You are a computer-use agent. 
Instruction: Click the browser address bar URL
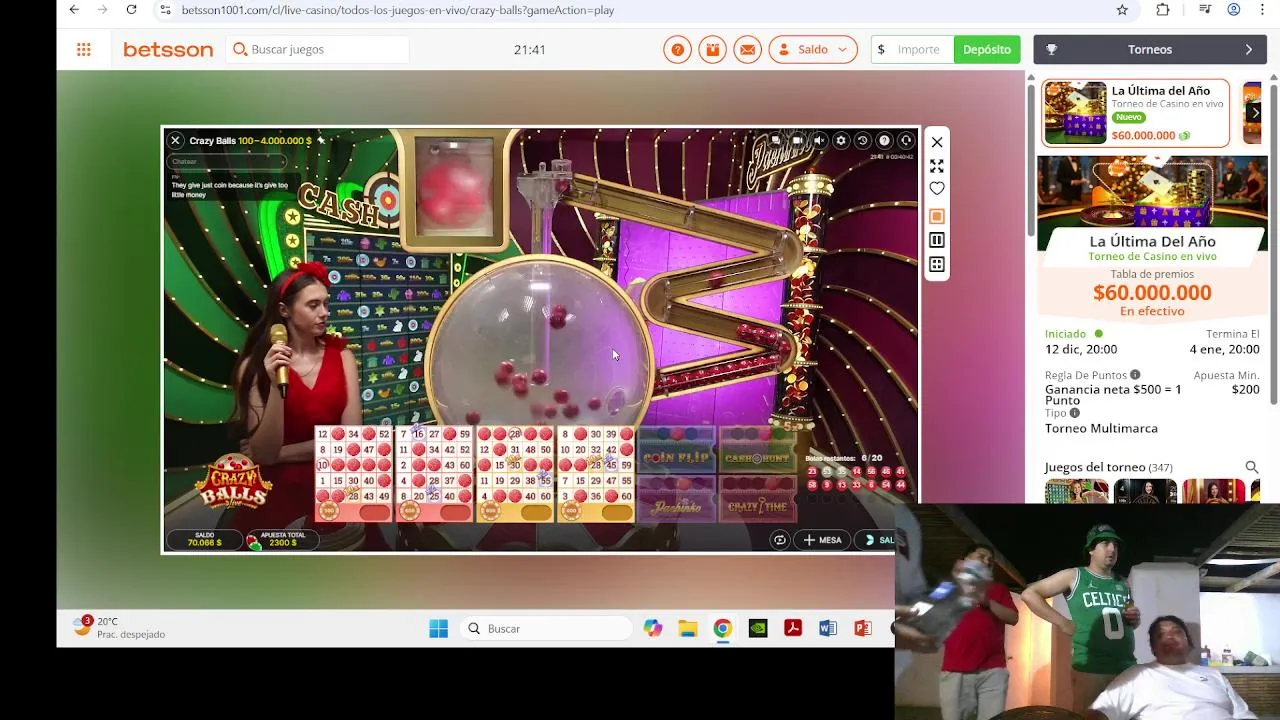[398, 10]
